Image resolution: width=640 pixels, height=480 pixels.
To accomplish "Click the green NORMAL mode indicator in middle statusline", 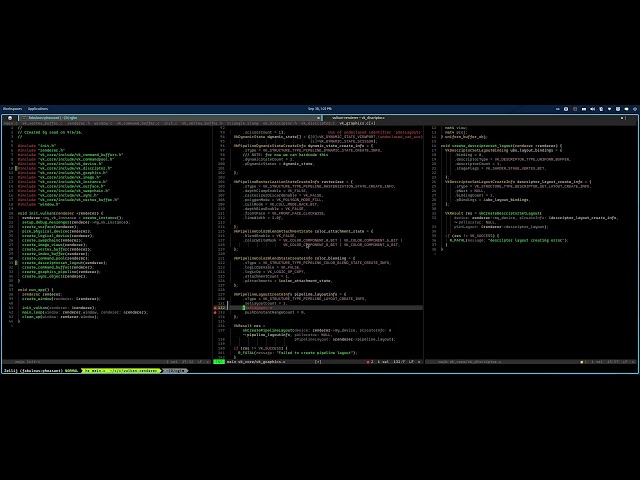I will (219, 362).
